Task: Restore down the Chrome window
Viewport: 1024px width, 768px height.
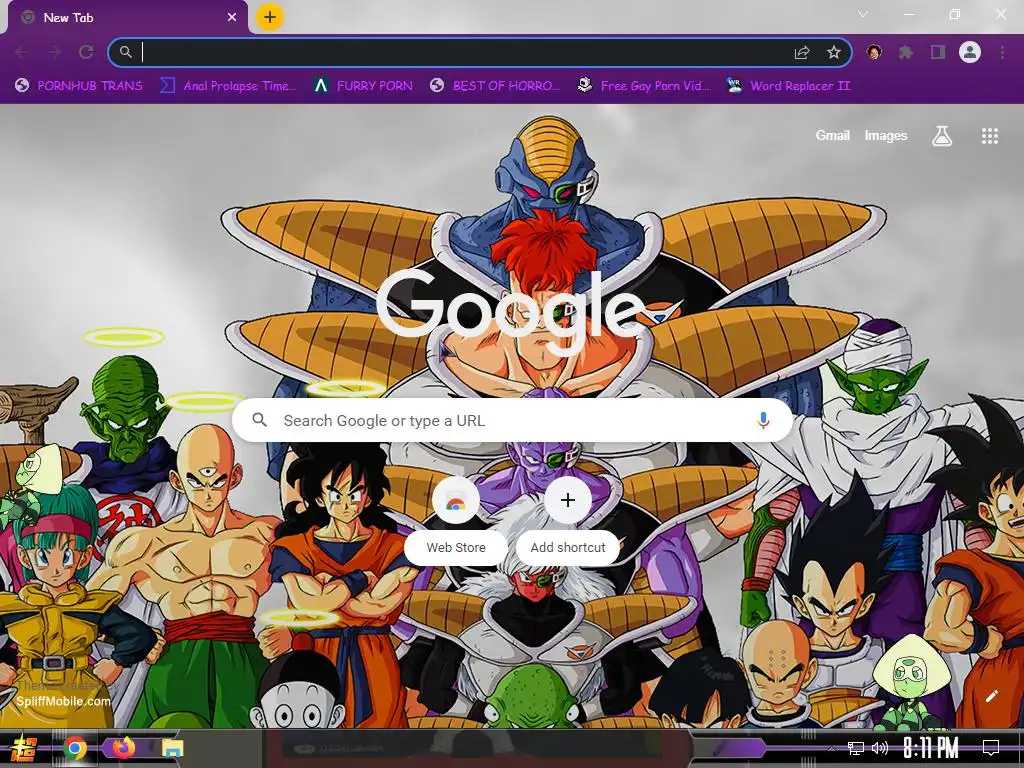Action: click(x=955, y=14)
